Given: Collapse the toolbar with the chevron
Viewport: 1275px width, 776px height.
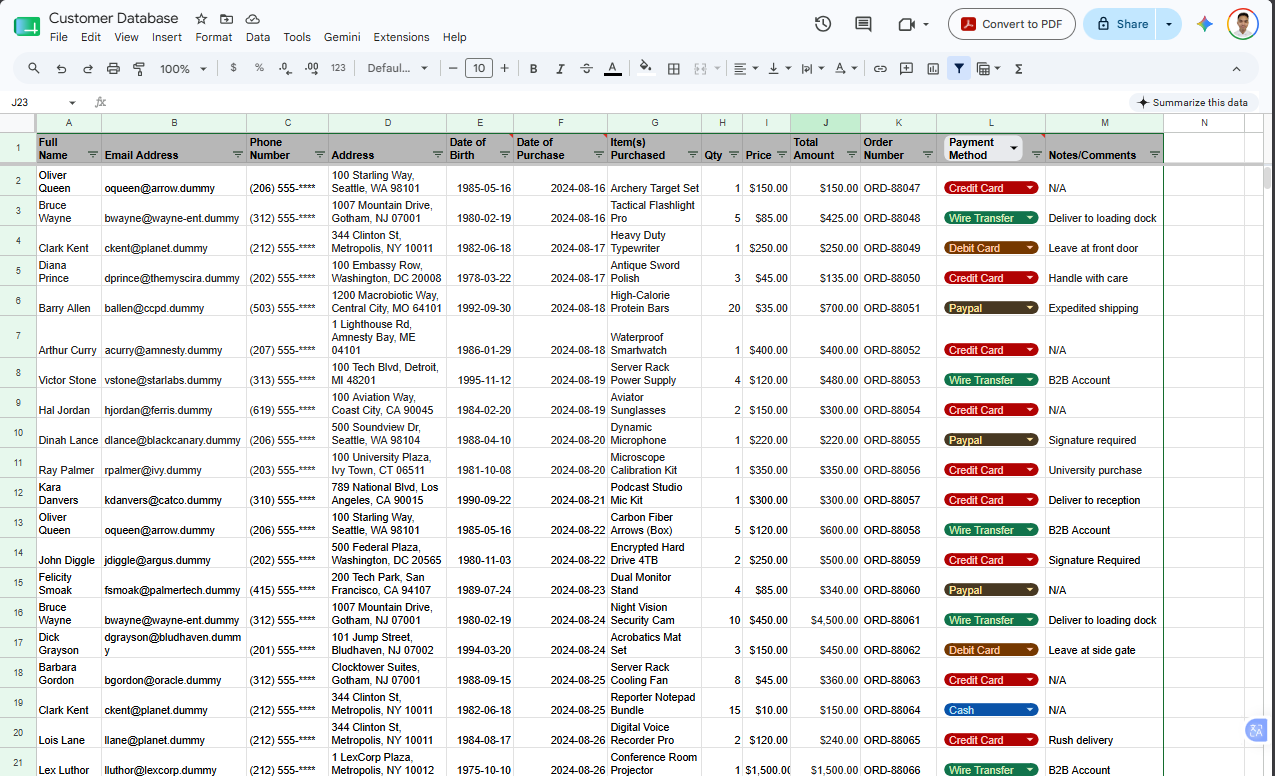Looking at the screenshot, I should point(1236,68).
